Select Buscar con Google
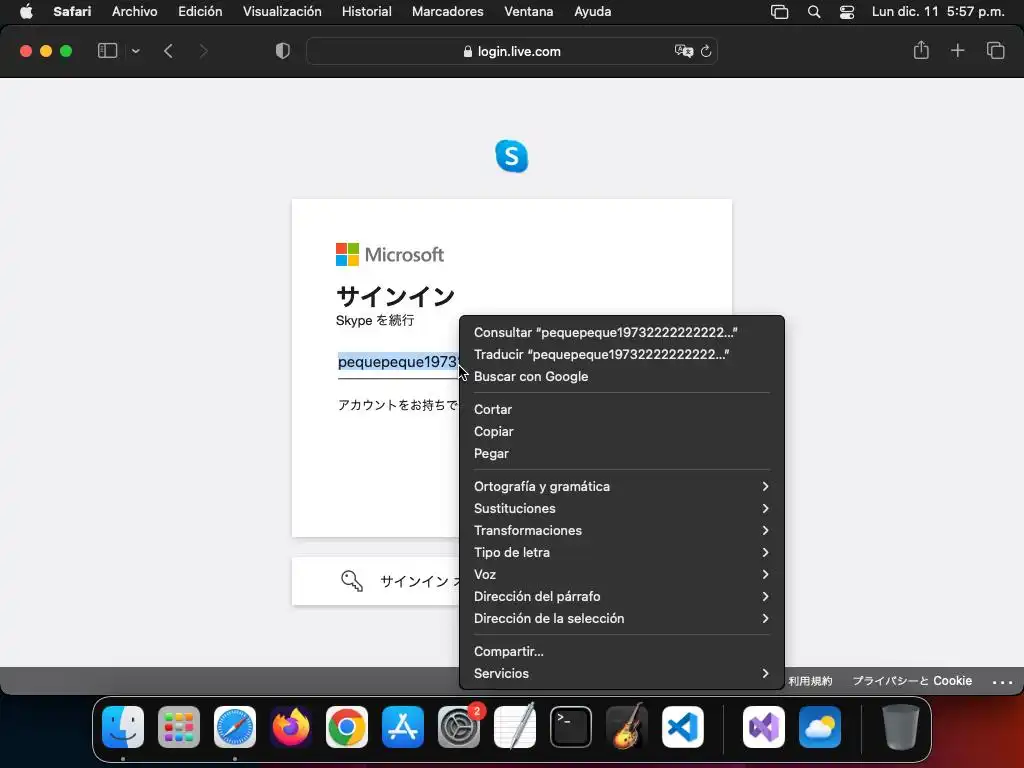The height and width of the screenshot is (768, 1024). pyautogui.click(x=622, y=377)
